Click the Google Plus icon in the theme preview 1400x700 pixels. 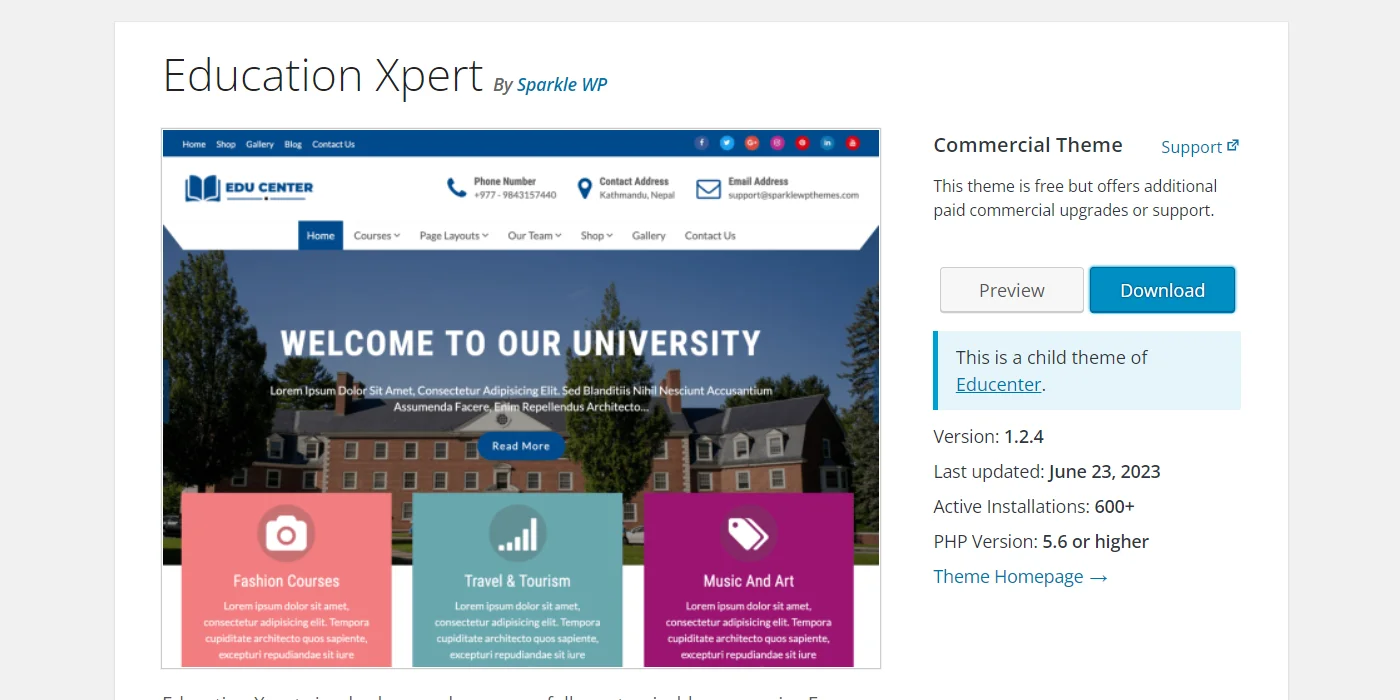pyautogui.click(x=752, y=143)
